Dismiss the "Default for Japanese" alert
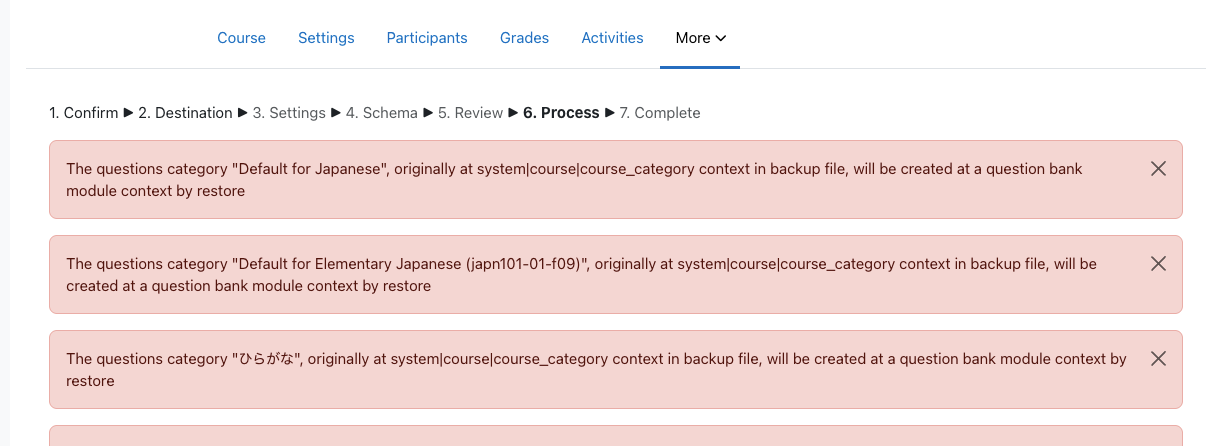The image size is (1228, 446). coord(1158,169)
